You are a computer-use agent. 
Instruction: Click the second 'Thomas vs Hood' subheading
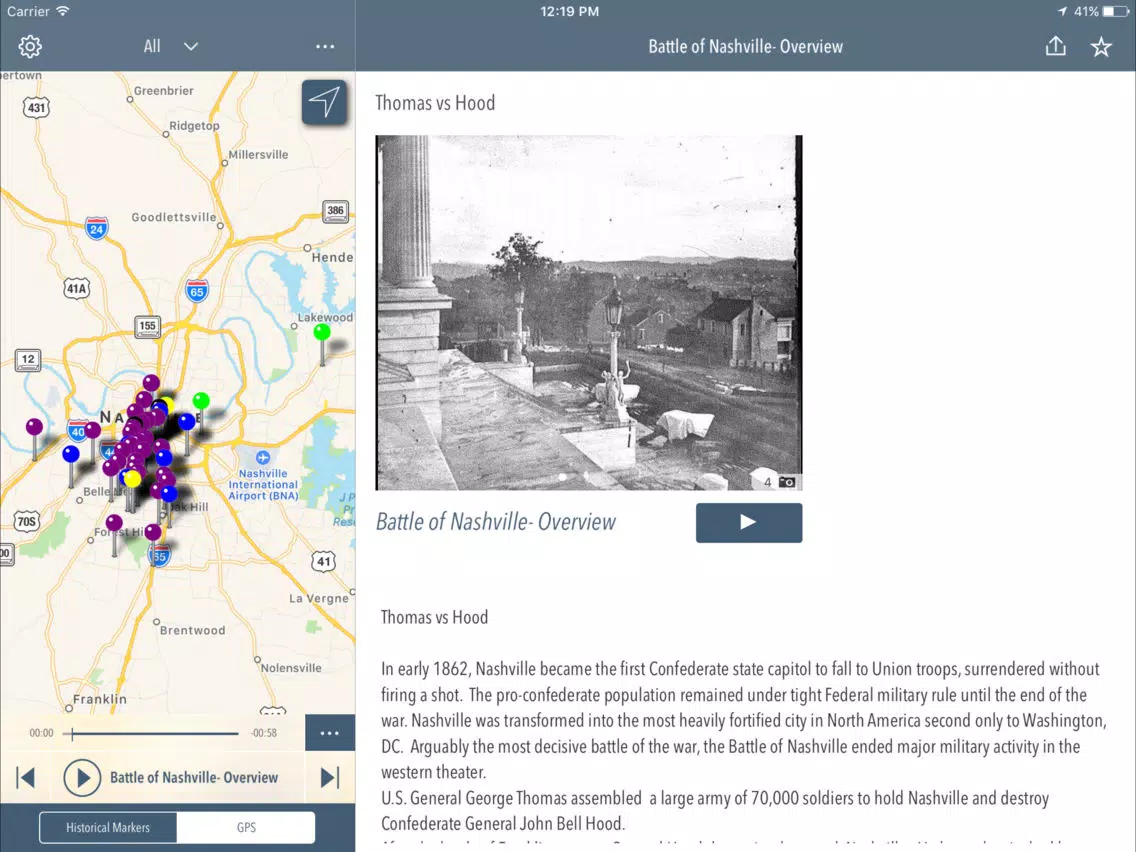(x=435, y=617)
